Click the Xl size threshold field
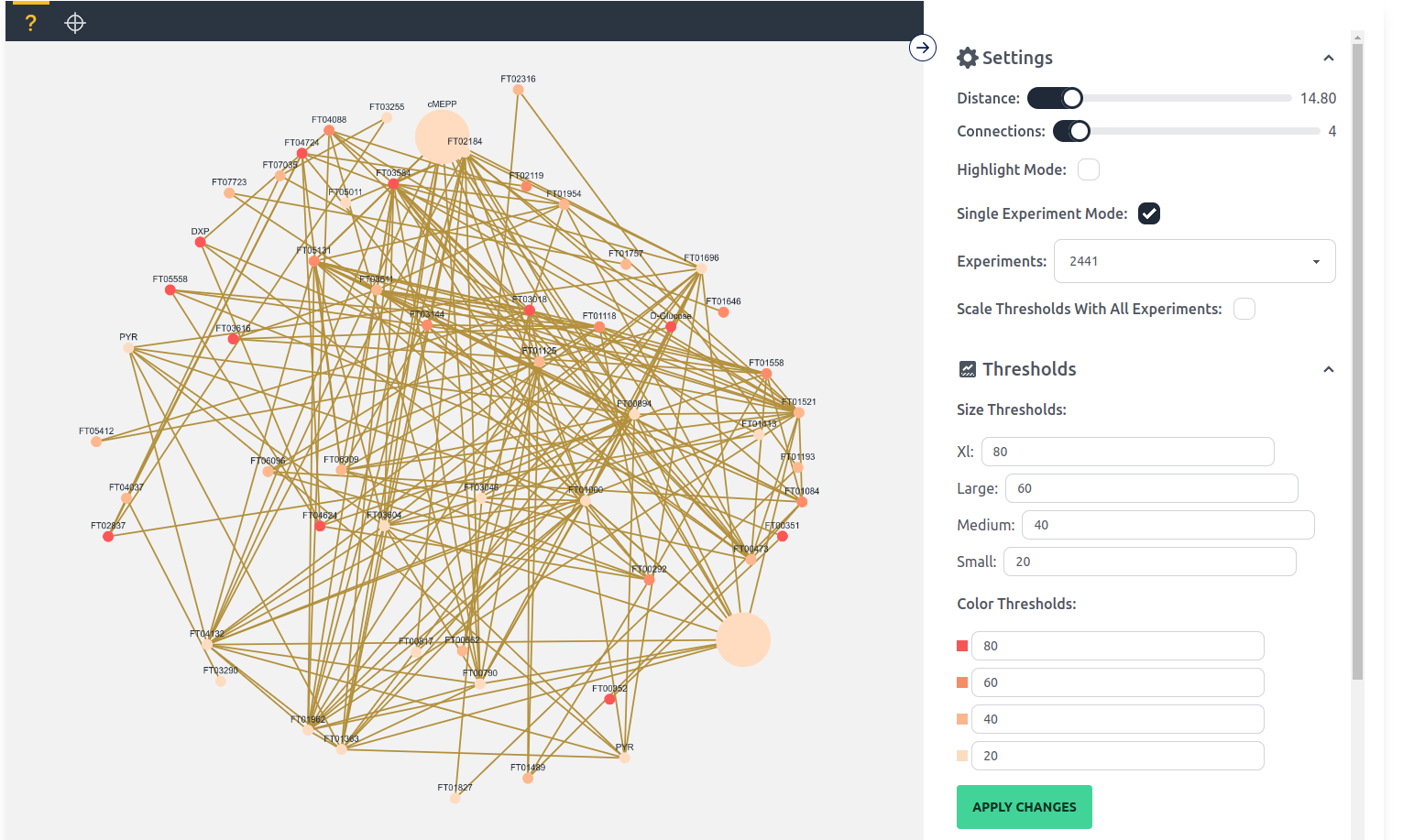This screenshot has height=840, width=1403. 1127,452
